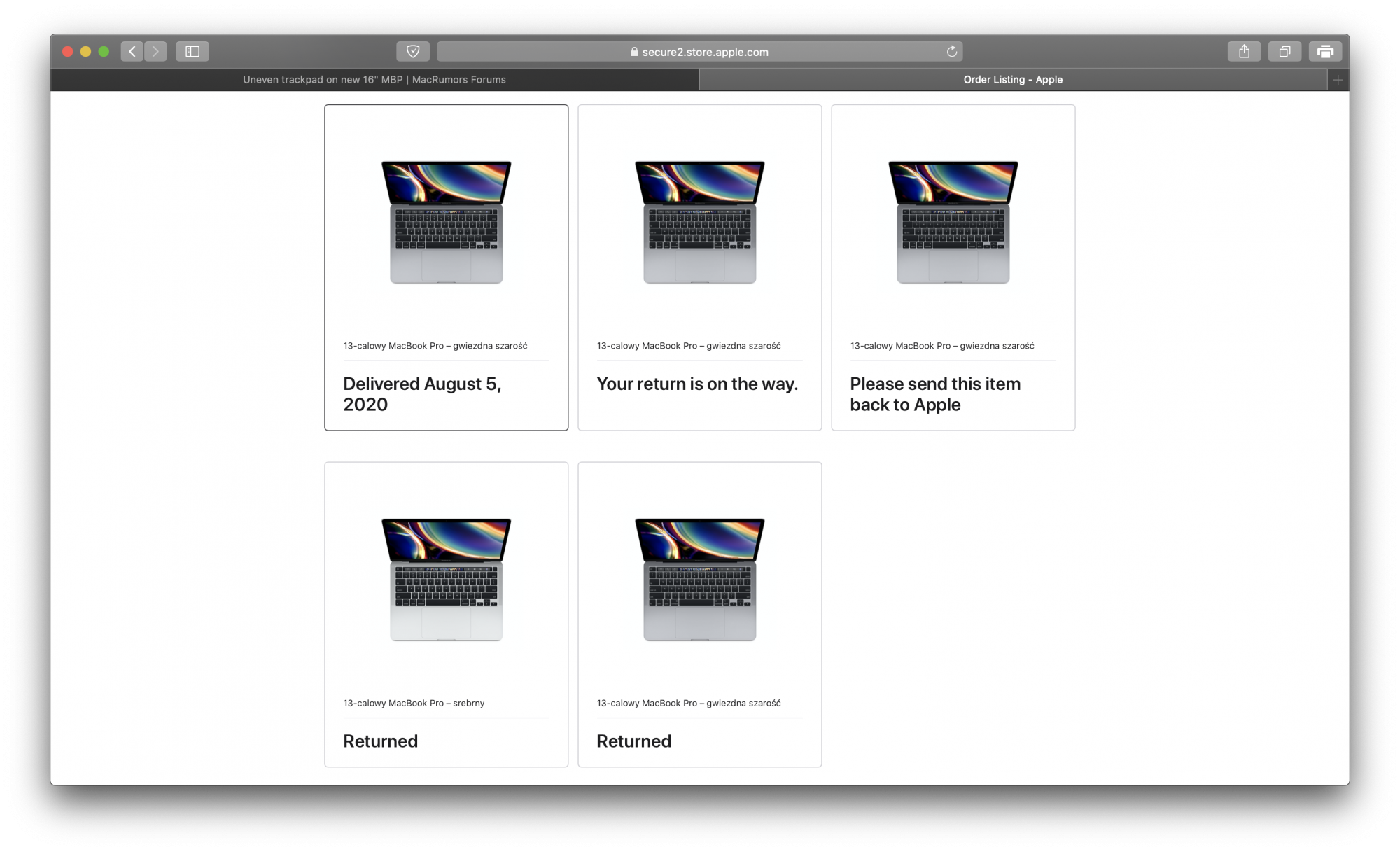Switch to the MacRumors Forums tab
Viewport: 1400px width, 852px height.
(x=374, y=80)
